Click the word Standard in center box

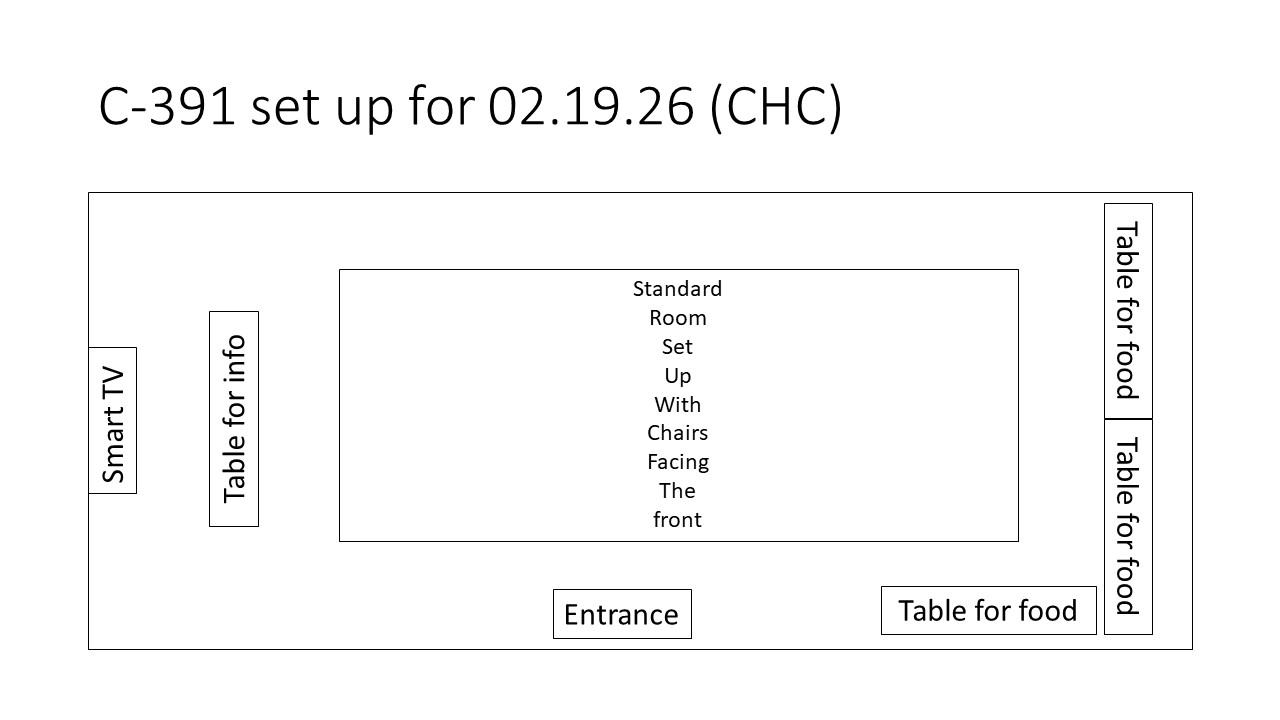tap(677, 289)
